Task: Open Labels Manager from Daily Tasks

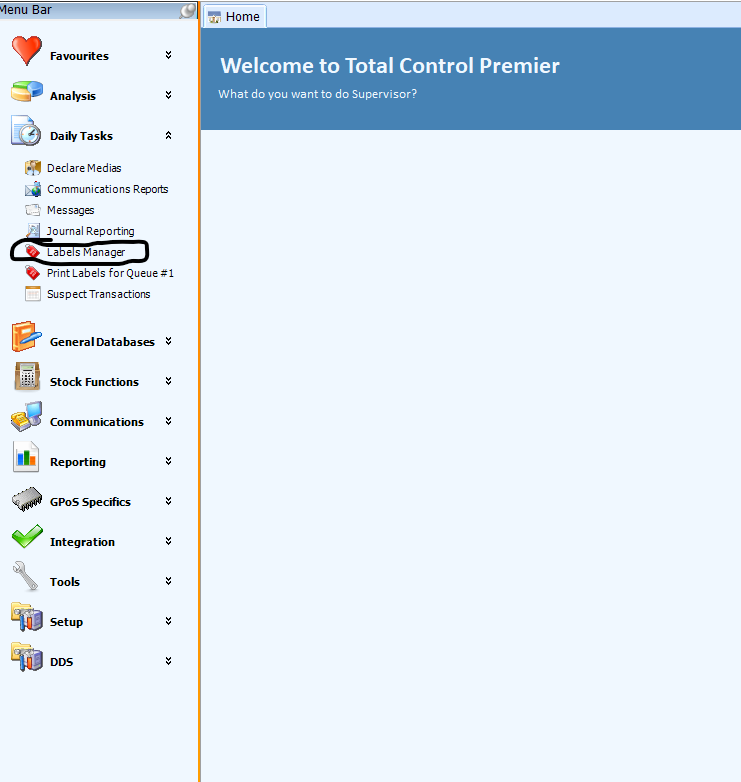Action: (x=86, y=252)
